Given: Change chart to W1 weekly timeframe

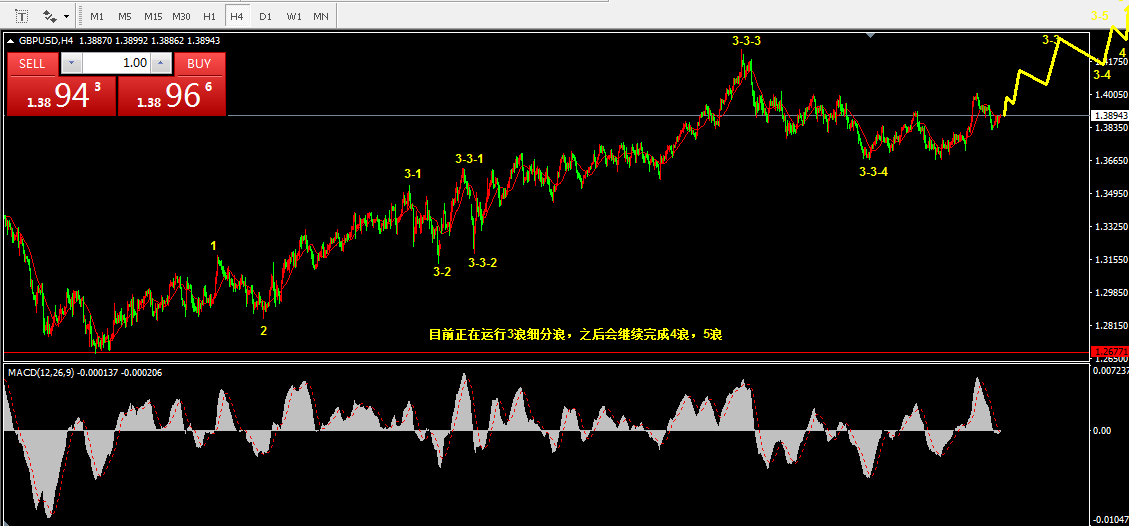Looking at the screenshot, I should point(294,15).
